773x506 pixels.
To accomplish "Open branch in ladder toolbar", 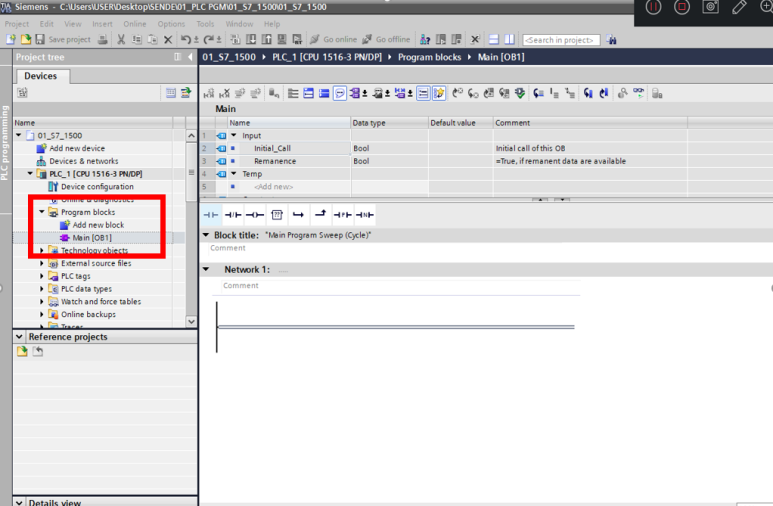I will click(298, 215).
